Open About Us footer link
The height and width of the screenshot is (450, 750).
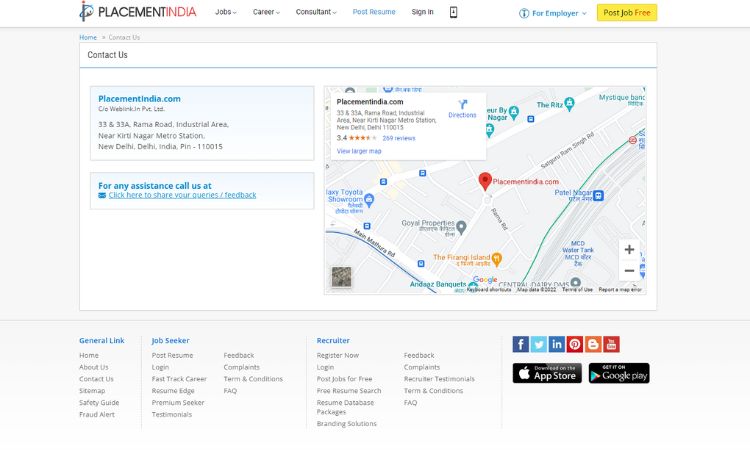(x=94, y=367)
